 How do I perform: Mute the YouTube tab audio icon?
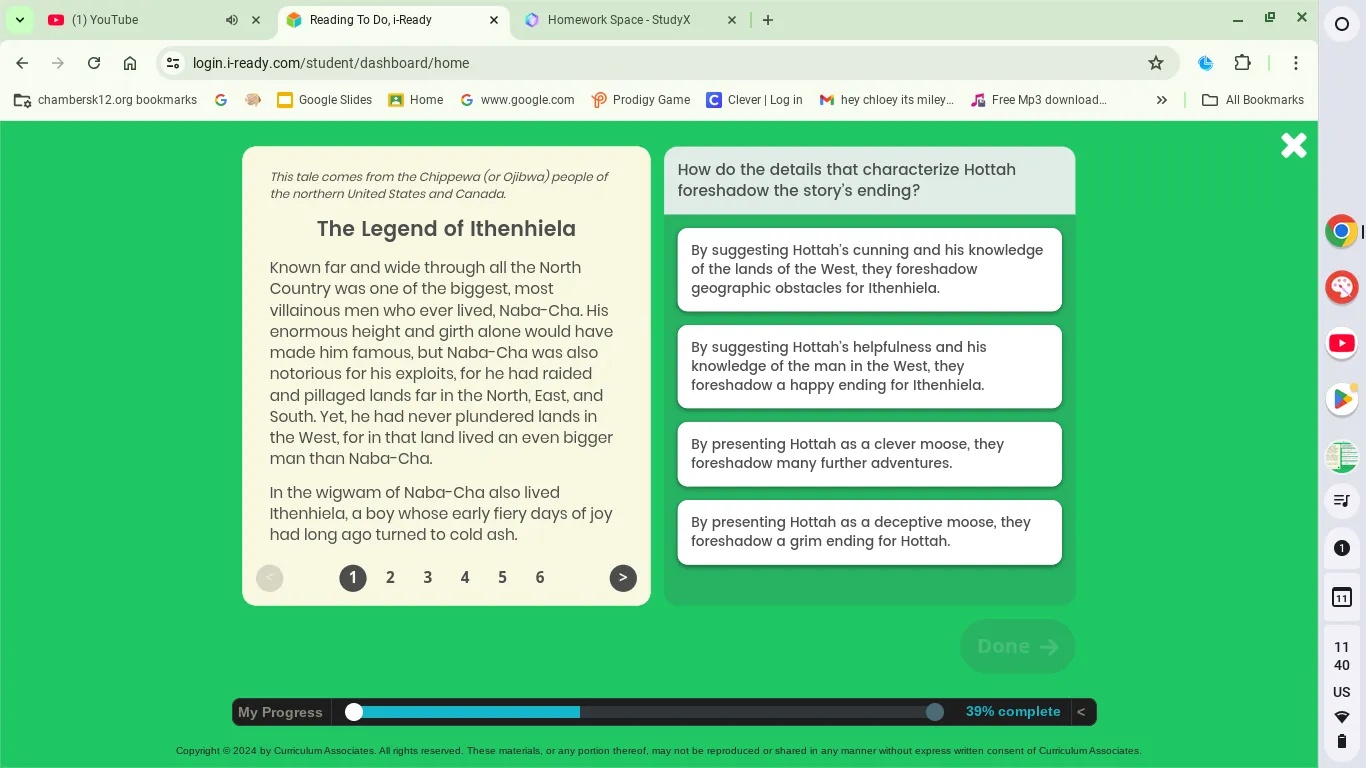(x=232, y=20)
